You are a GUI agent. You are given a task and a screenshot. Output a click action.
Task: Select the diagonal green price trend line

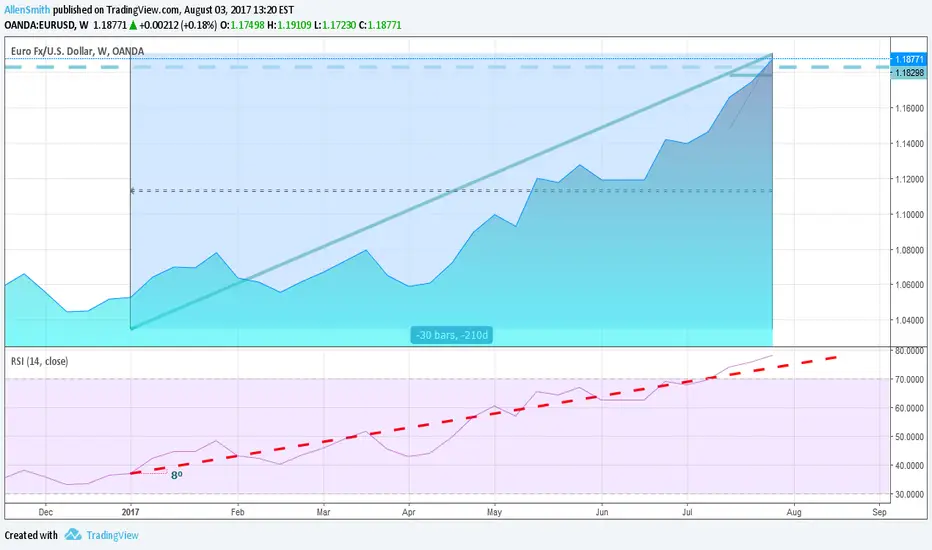452,191
